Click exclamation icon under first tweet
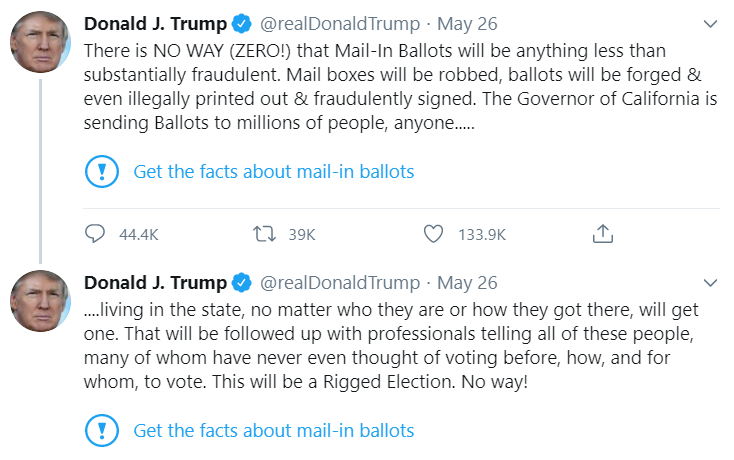Image resolution: width=734 pixels, height=460 pixels. pos(102,171)
